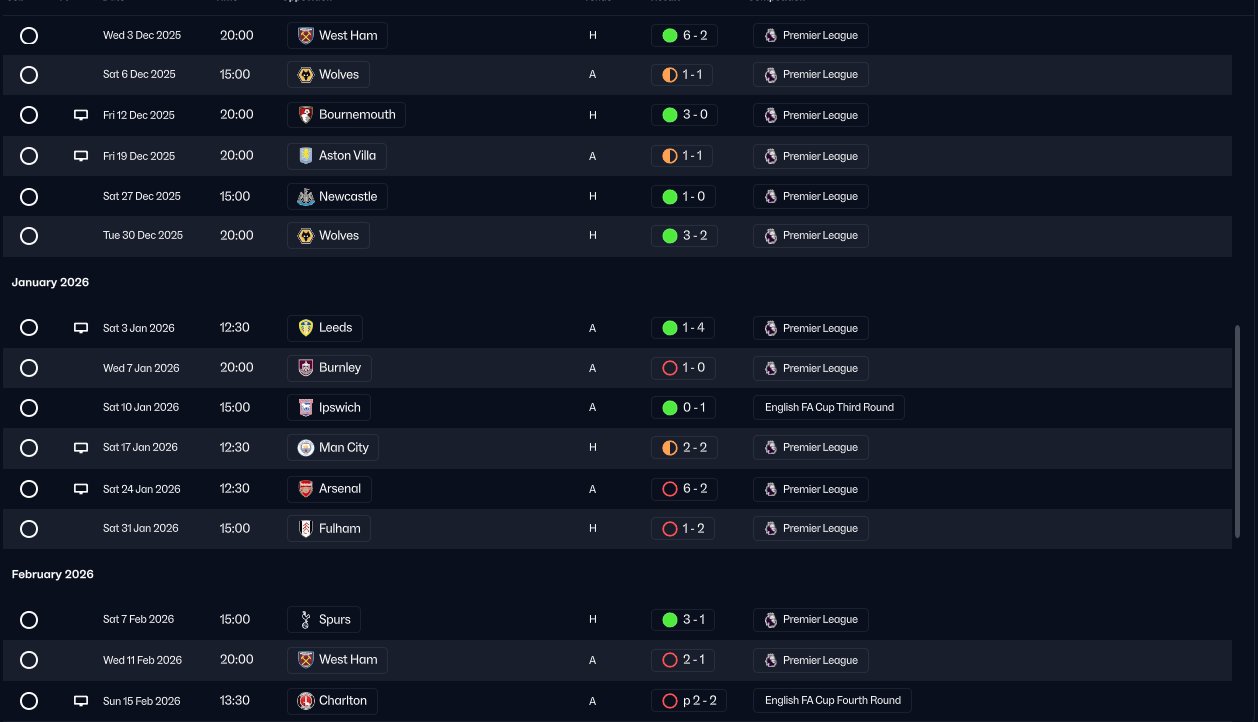The image size is (1258, 722).
Task: Click the January 2026 month header
Action: tap(50, 283)
